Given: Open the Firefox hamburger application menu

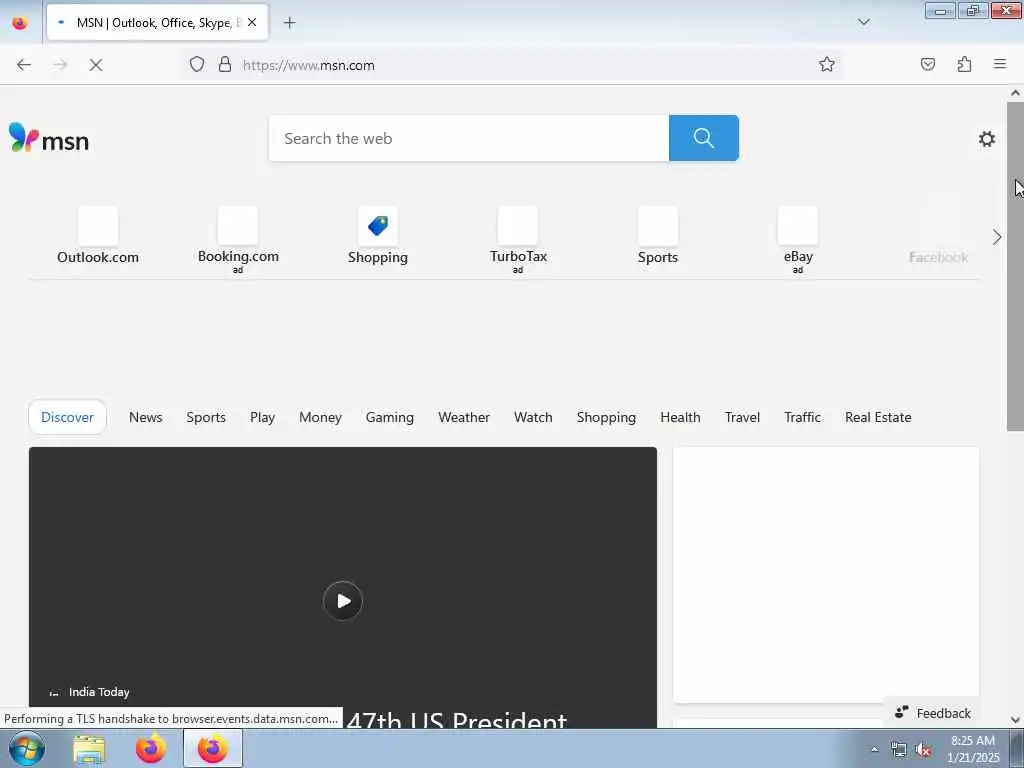Looking at the screenshot, I should pos(1000,64).
